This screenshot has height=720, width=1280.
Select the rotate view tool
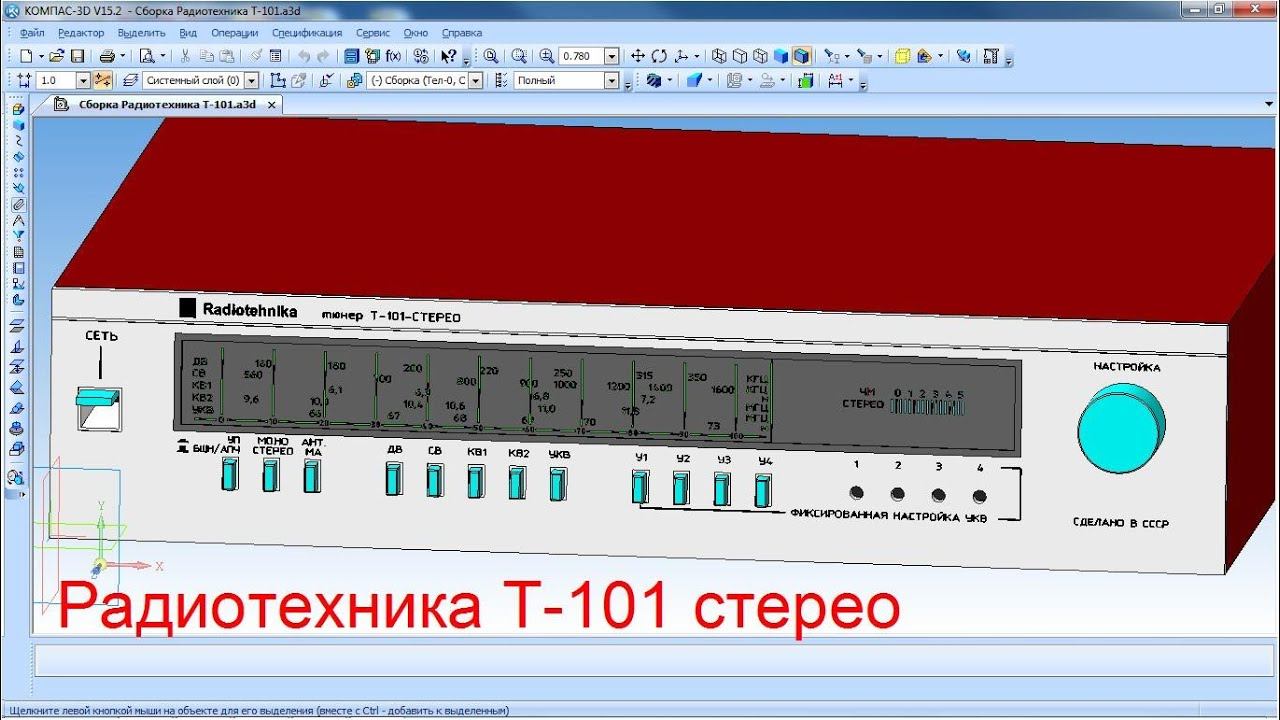(659, 56)
